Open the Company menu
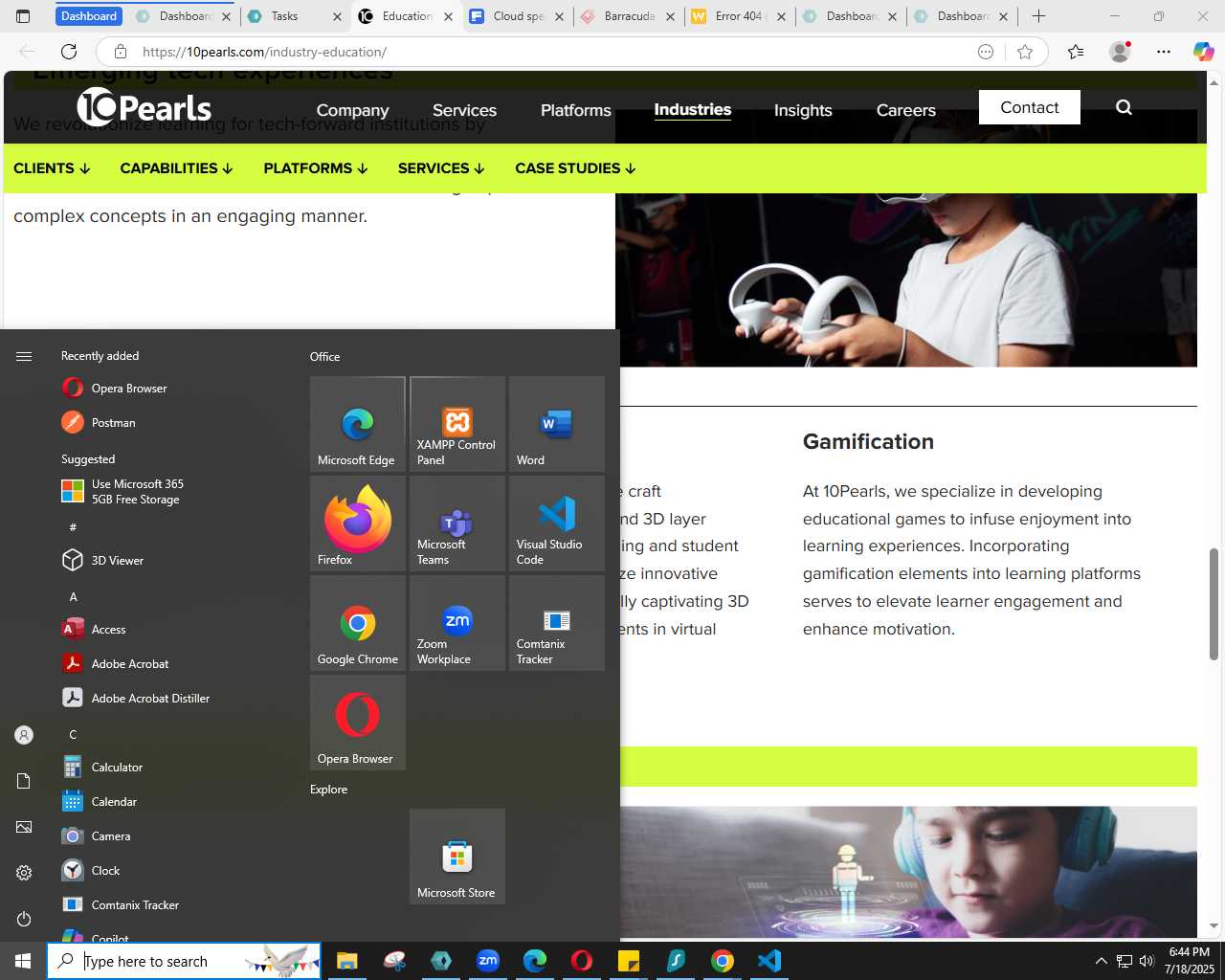Screen dimensions: 1225x980 coord(352,110)
